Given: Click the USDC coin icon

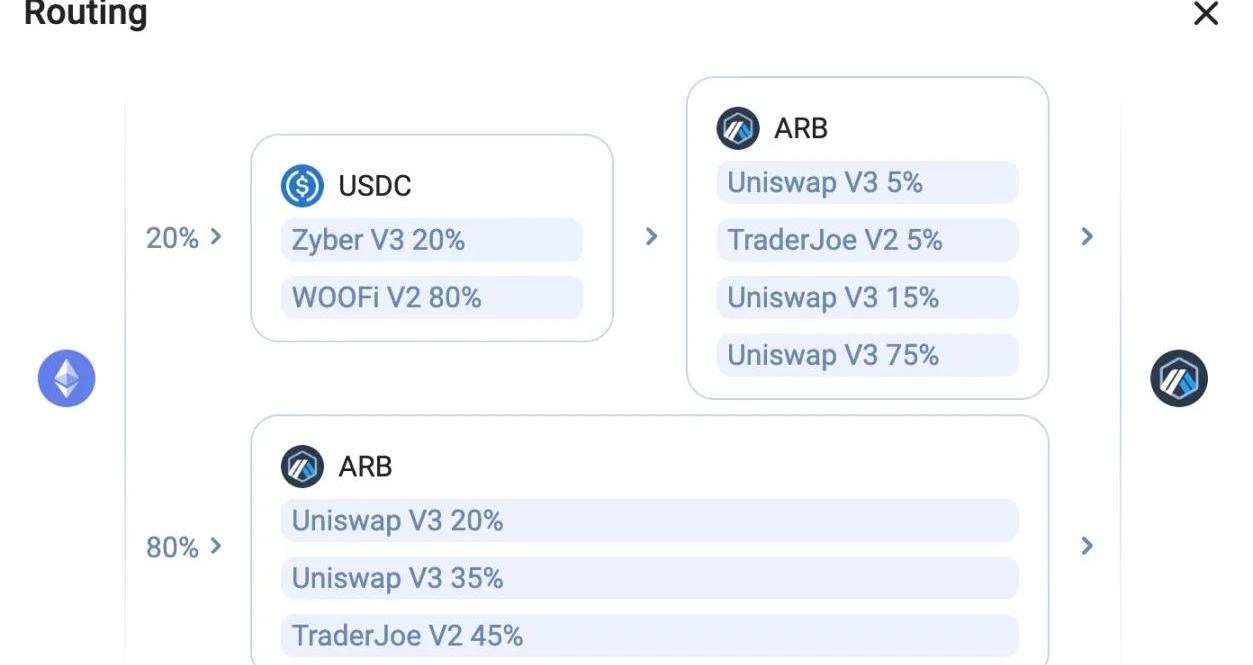Looking at the screenshot, I should tap(302, 186).
